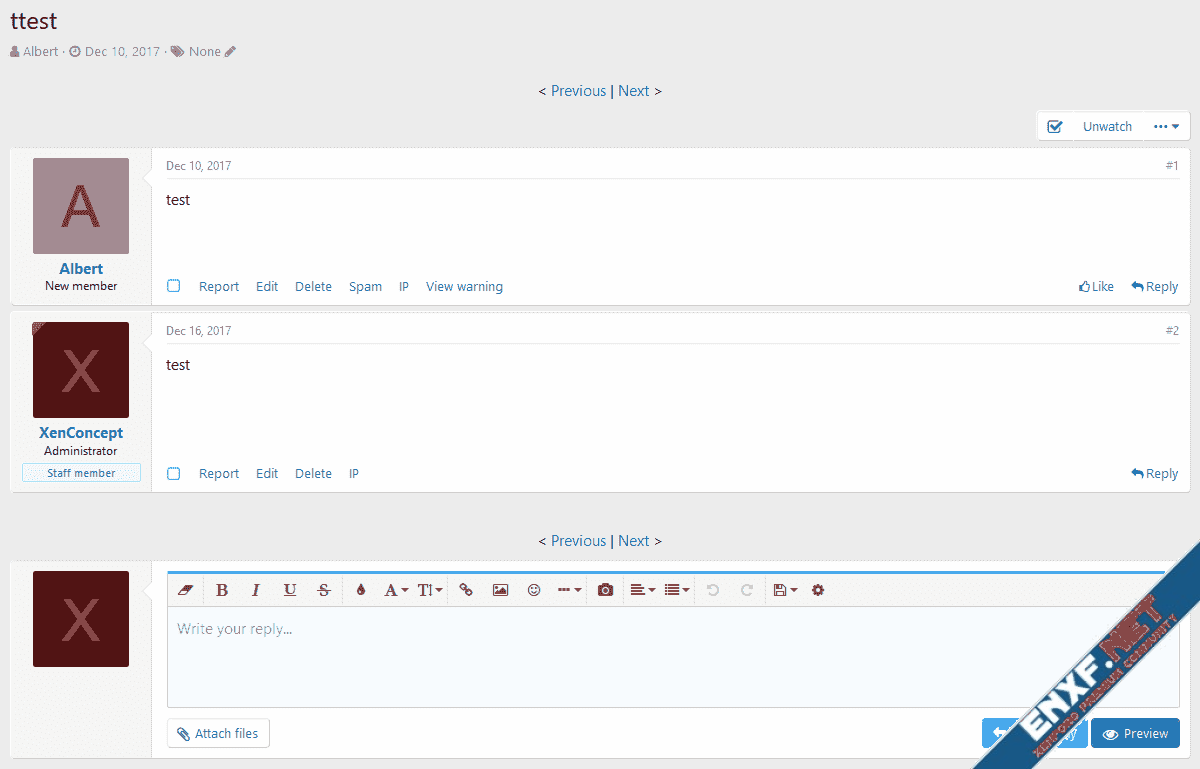Apply strikethrough formatting
The height and width of the screenshot is (769, 1200).
(x=323, y=590)
